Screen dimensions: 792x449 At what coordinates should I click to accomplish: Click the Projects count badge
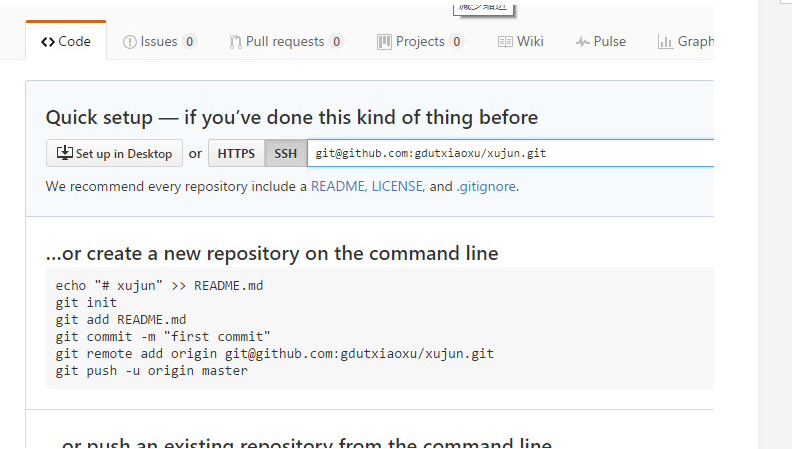(456, 42)
